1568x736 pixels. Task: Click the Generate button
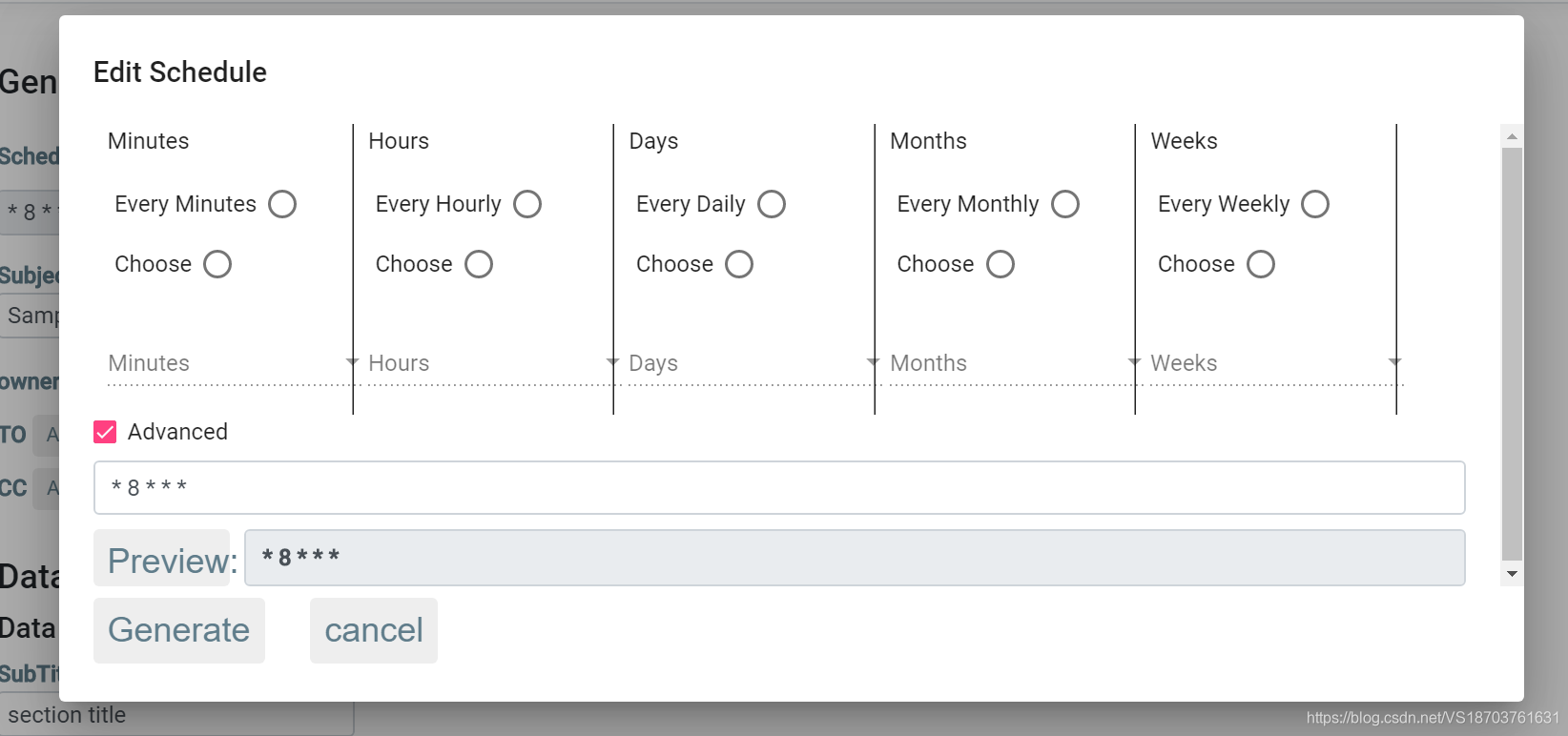pyautogui.click(x=179, y=630)
